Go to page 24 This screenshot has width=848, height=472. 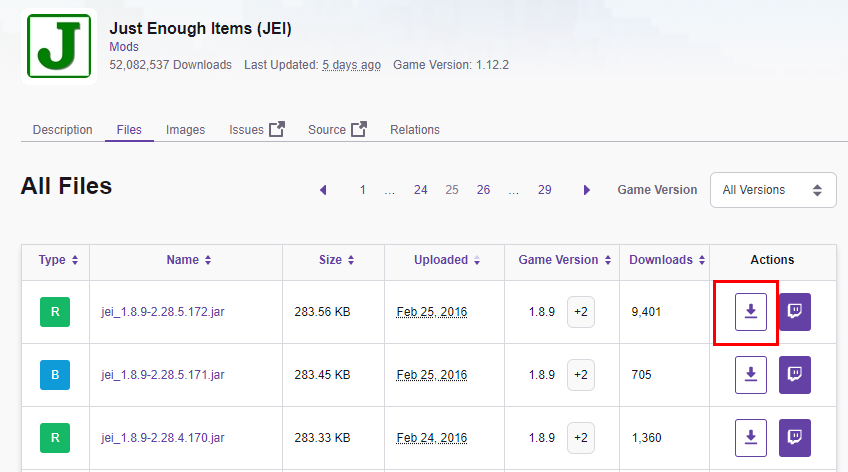point(421,190)
